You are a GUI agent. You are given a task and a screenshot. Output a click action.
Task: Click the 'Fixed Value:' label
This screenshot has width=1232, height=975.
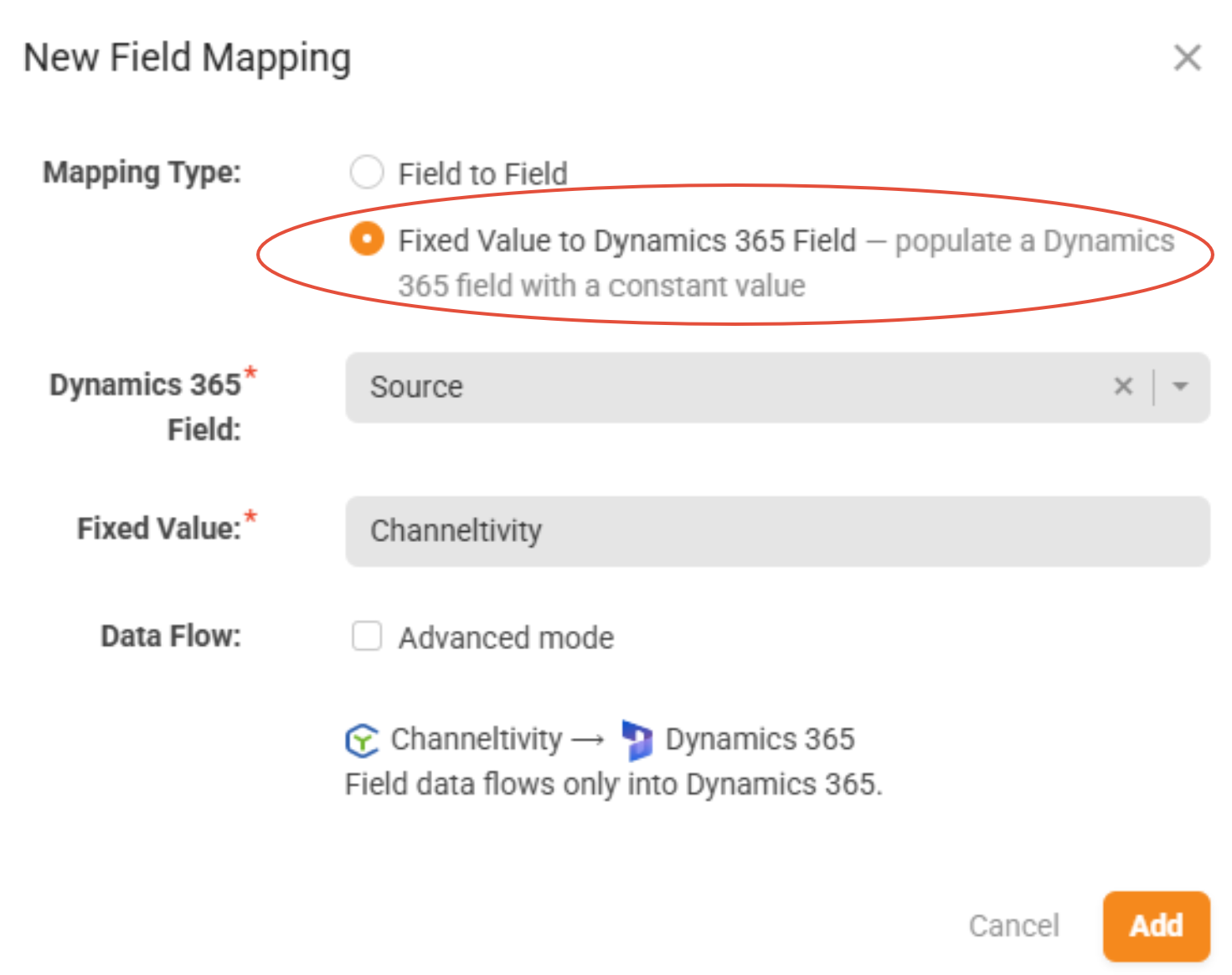(x=159, y=529)
